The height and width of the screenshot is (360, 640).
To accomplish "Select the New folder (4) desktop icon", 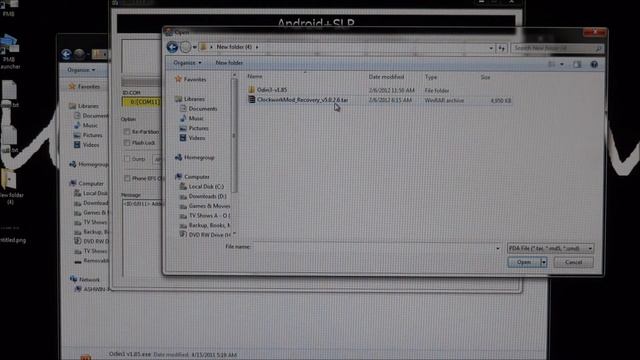I will [9, 187].
